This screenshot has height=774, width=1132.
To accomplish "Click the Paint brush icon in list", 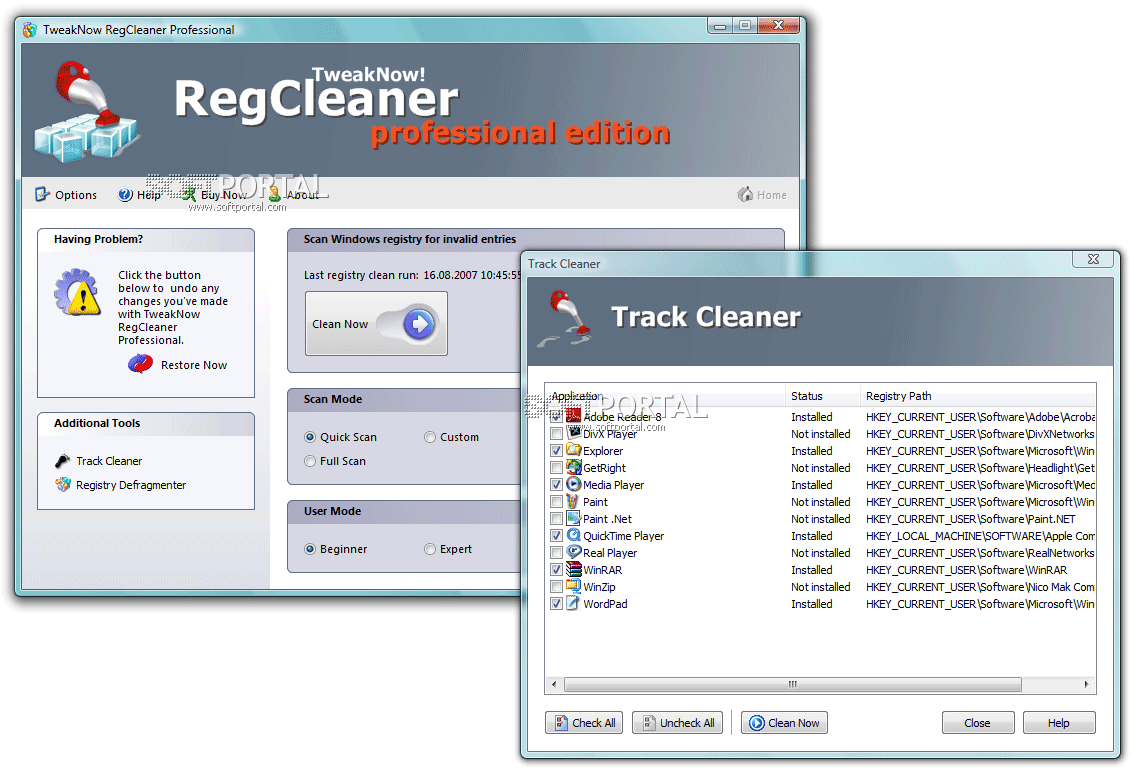I will coord(573,501).
